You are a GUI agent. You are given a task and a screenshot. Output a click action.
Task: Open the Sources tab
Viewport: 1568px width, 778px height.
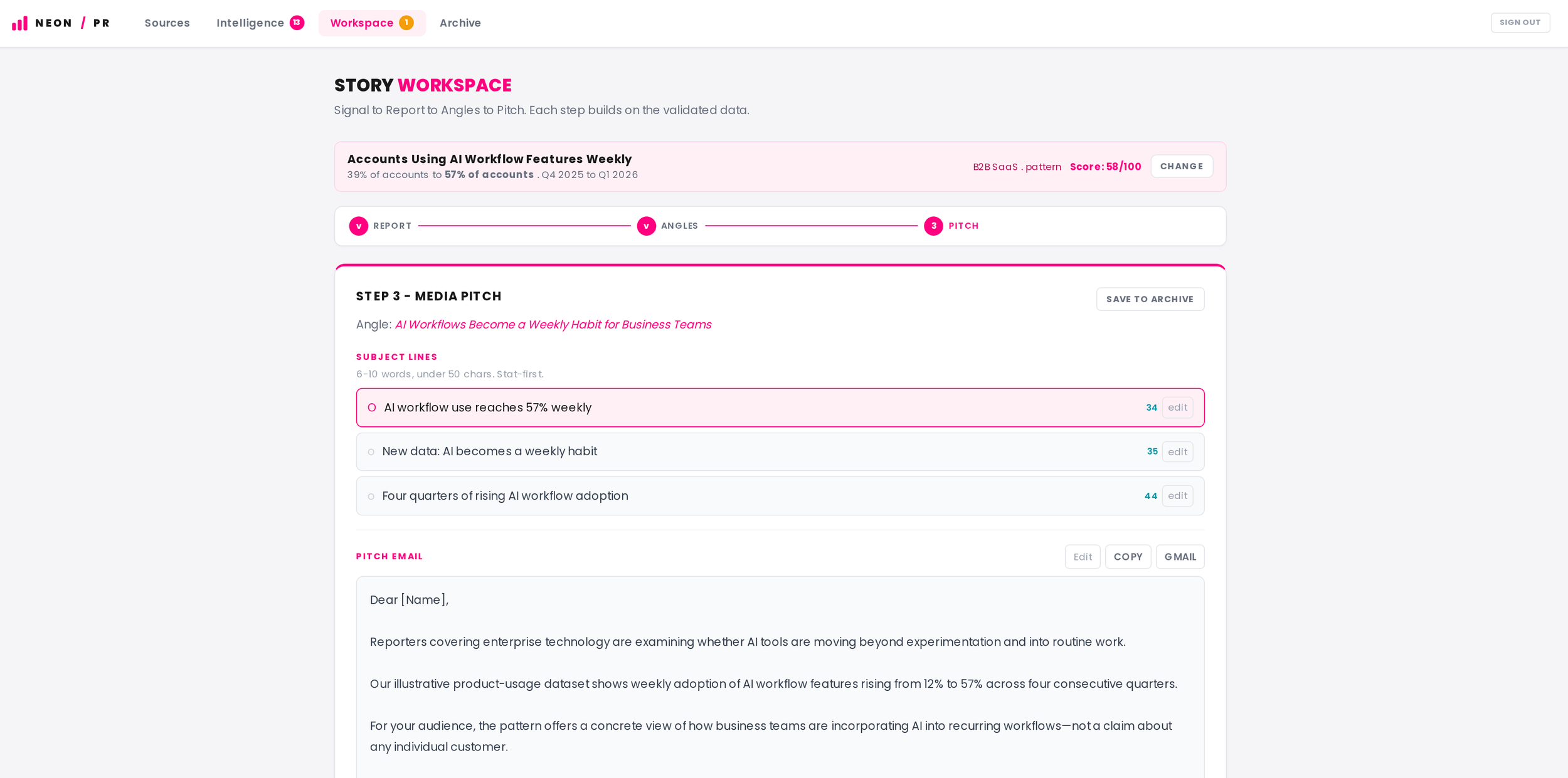click(x=167, y=23)
